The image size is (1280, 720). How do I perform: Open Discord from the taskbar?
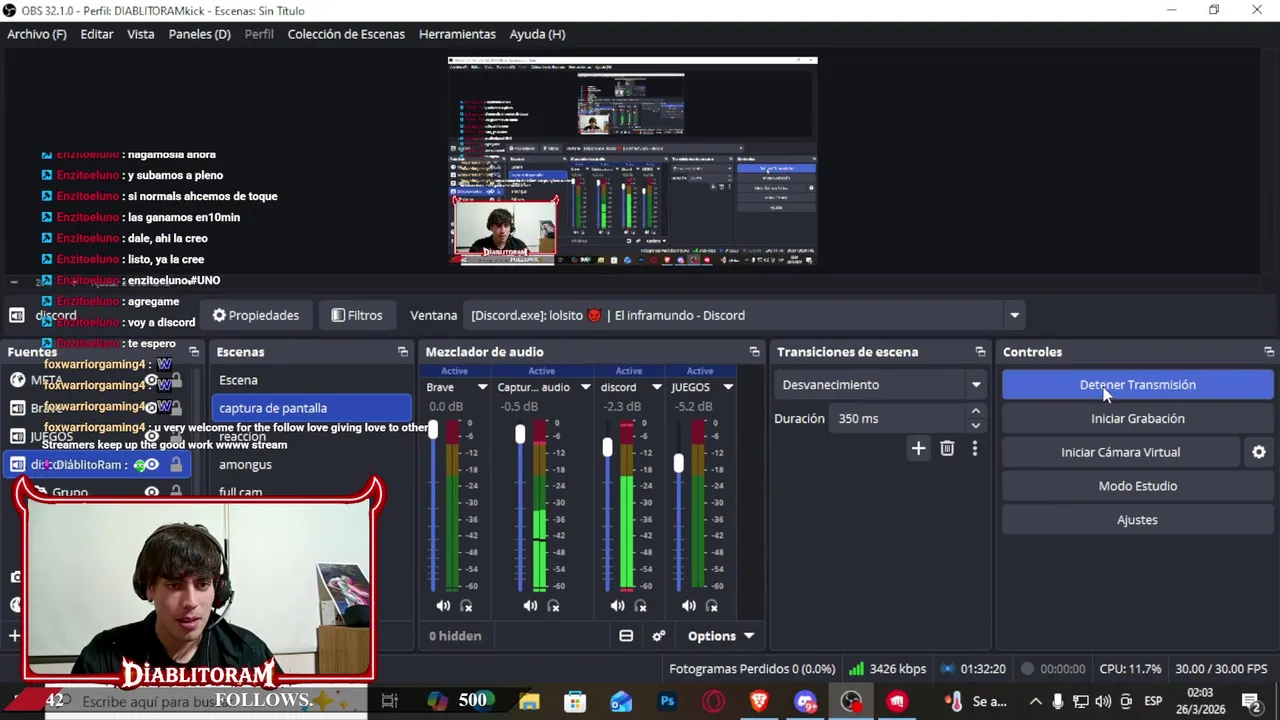(x=805, y=701)
